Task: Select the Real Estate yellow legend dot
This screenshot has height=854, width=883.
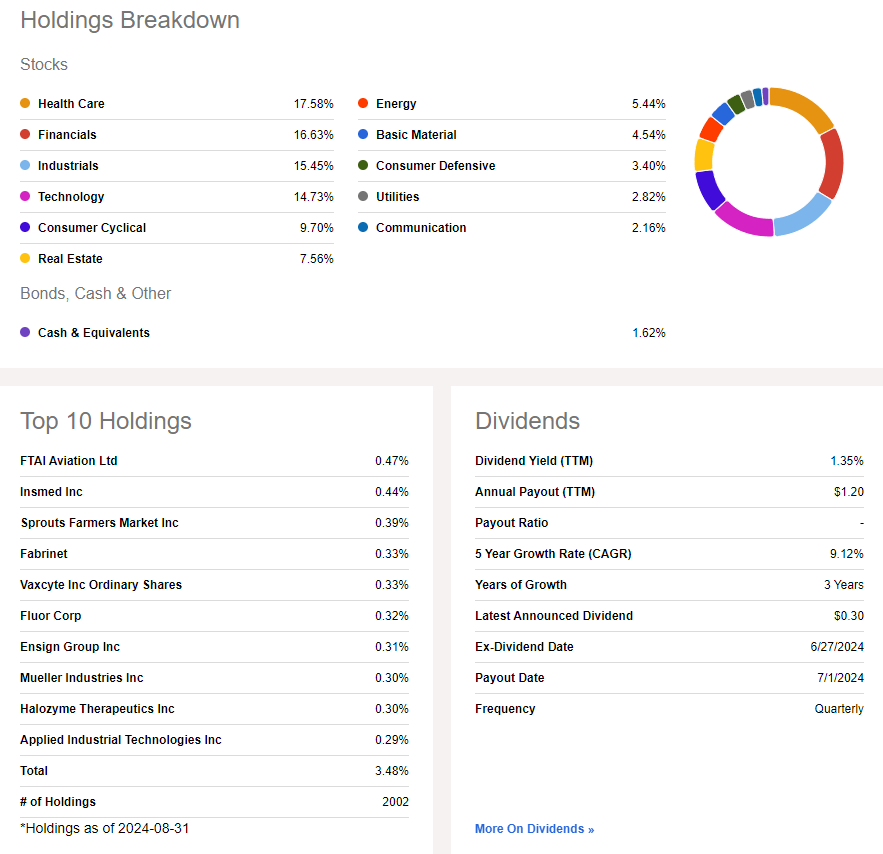Action: [x=25, y=259]
